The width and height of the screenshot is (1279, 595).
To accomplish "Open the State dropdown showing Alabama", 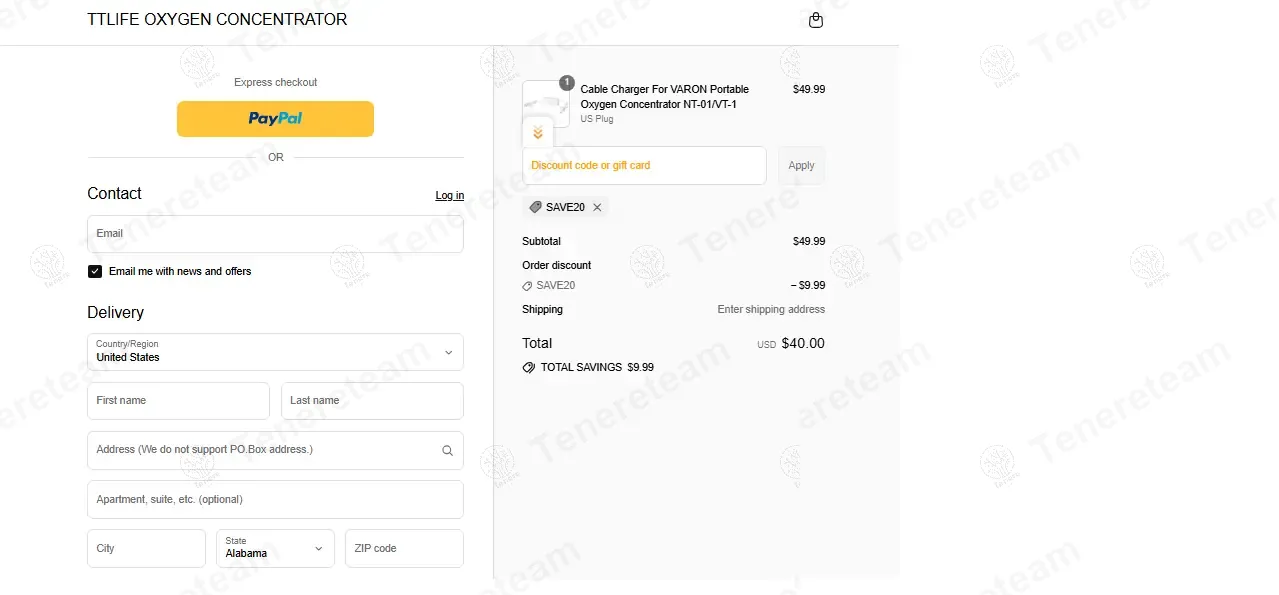I will (x=275, y=548).
